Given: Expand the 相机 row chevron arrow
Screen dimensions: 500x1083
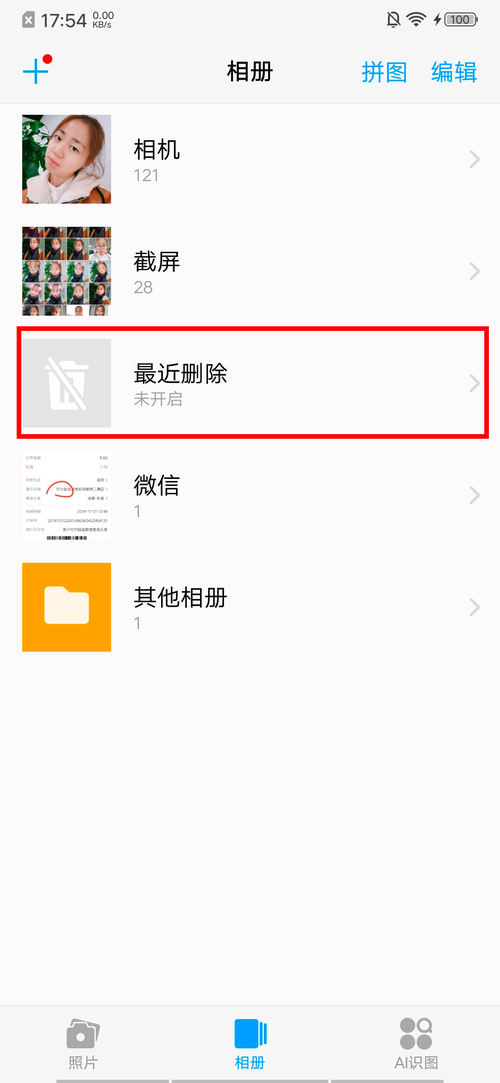Looking at the screenshot, I should pyautogui.click(x=474, y=160).
